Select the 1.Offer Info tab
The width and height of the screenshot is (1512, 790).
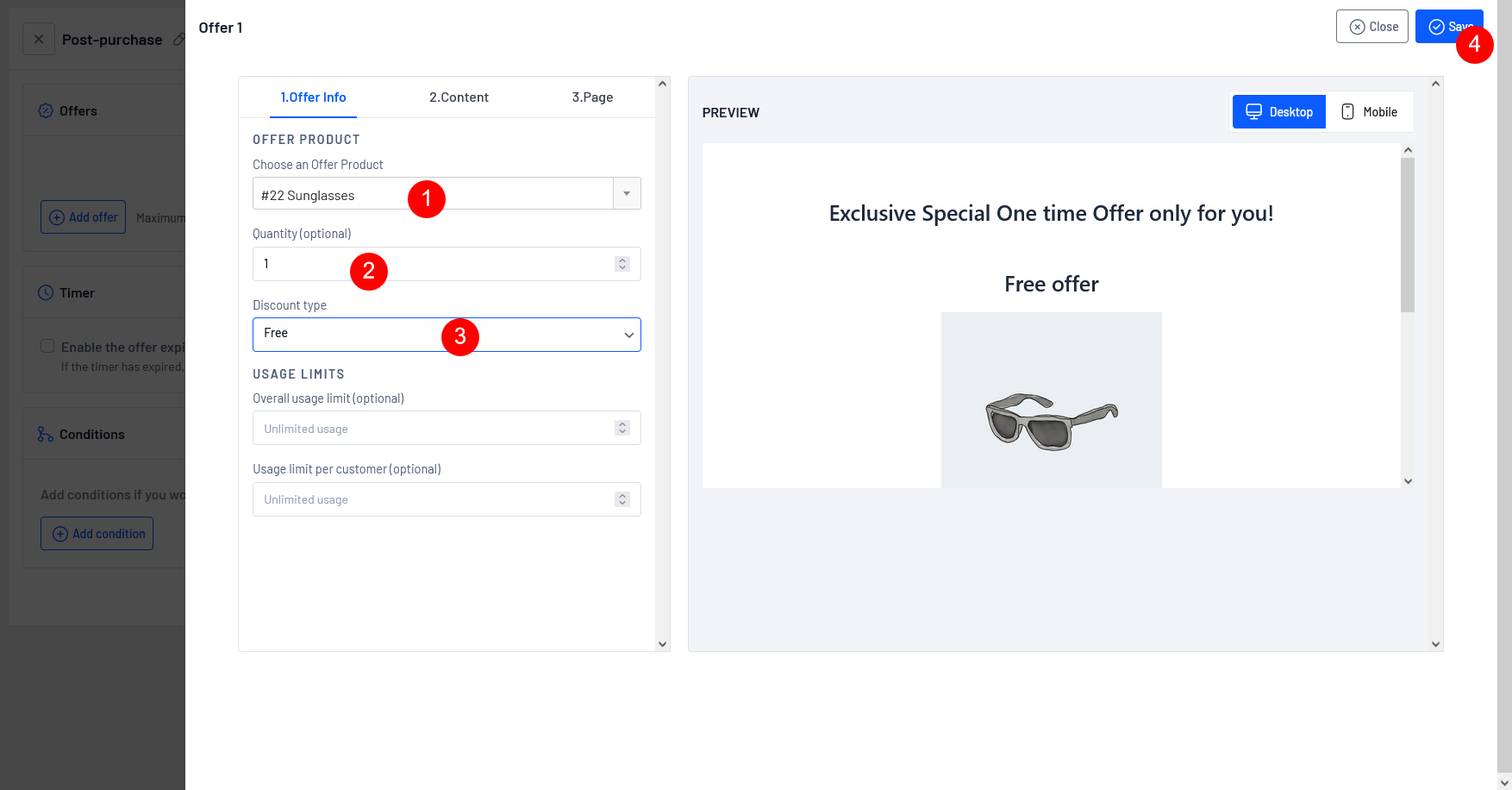313,97
